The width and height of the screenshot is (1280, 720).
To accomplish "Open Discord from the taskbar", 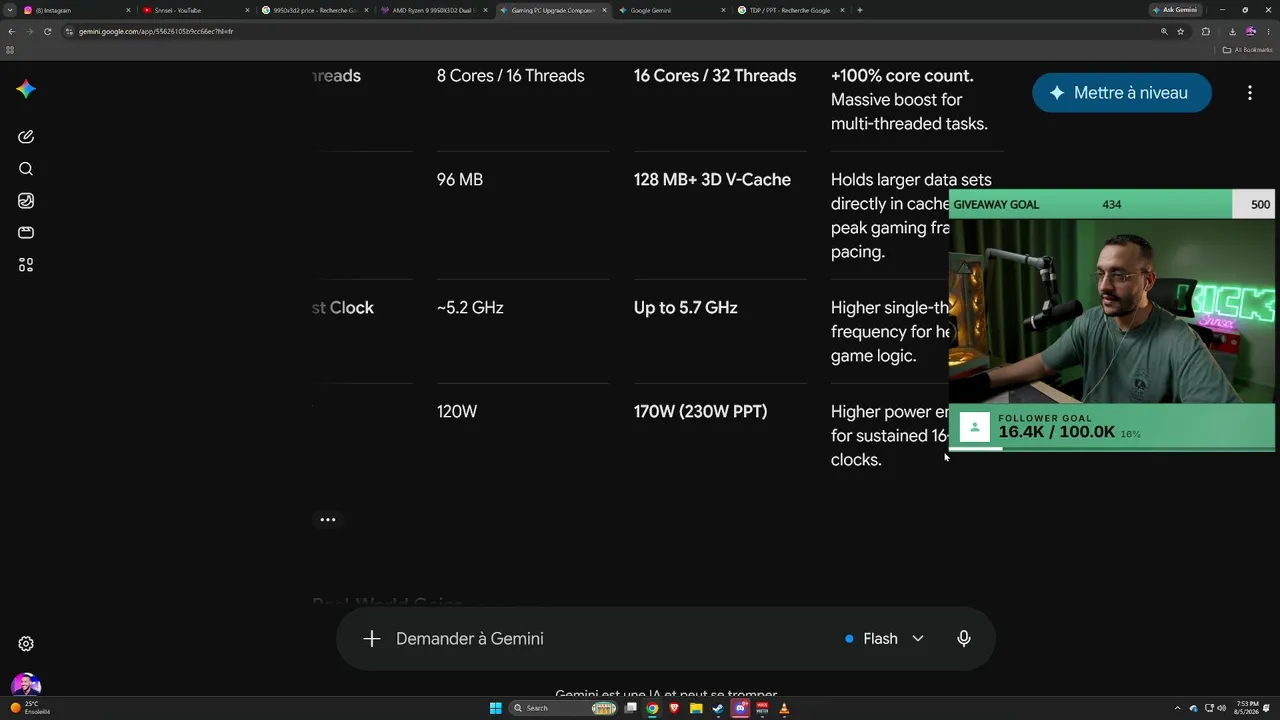I will point(740,709).
